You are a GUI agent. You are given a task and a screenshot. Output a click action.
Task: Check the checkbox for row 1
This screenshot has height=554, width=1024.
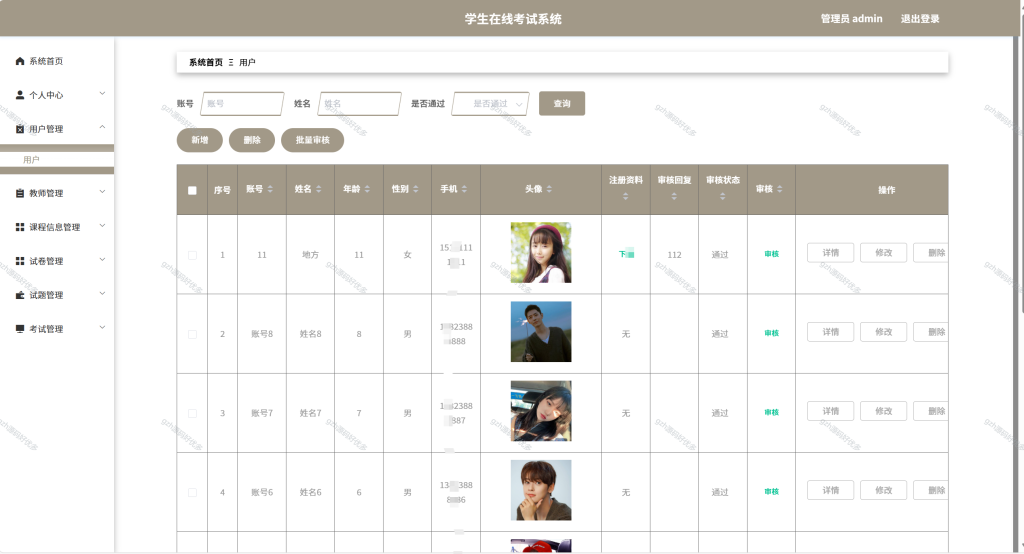[x=192, y=255]
